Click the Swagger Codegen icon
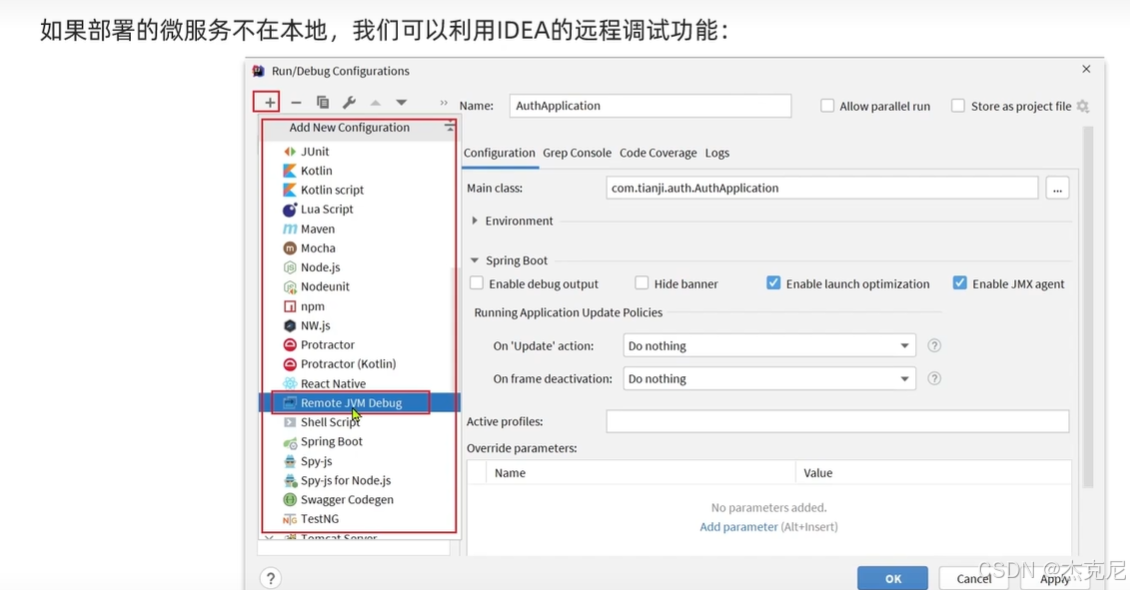 pos(290,499)
